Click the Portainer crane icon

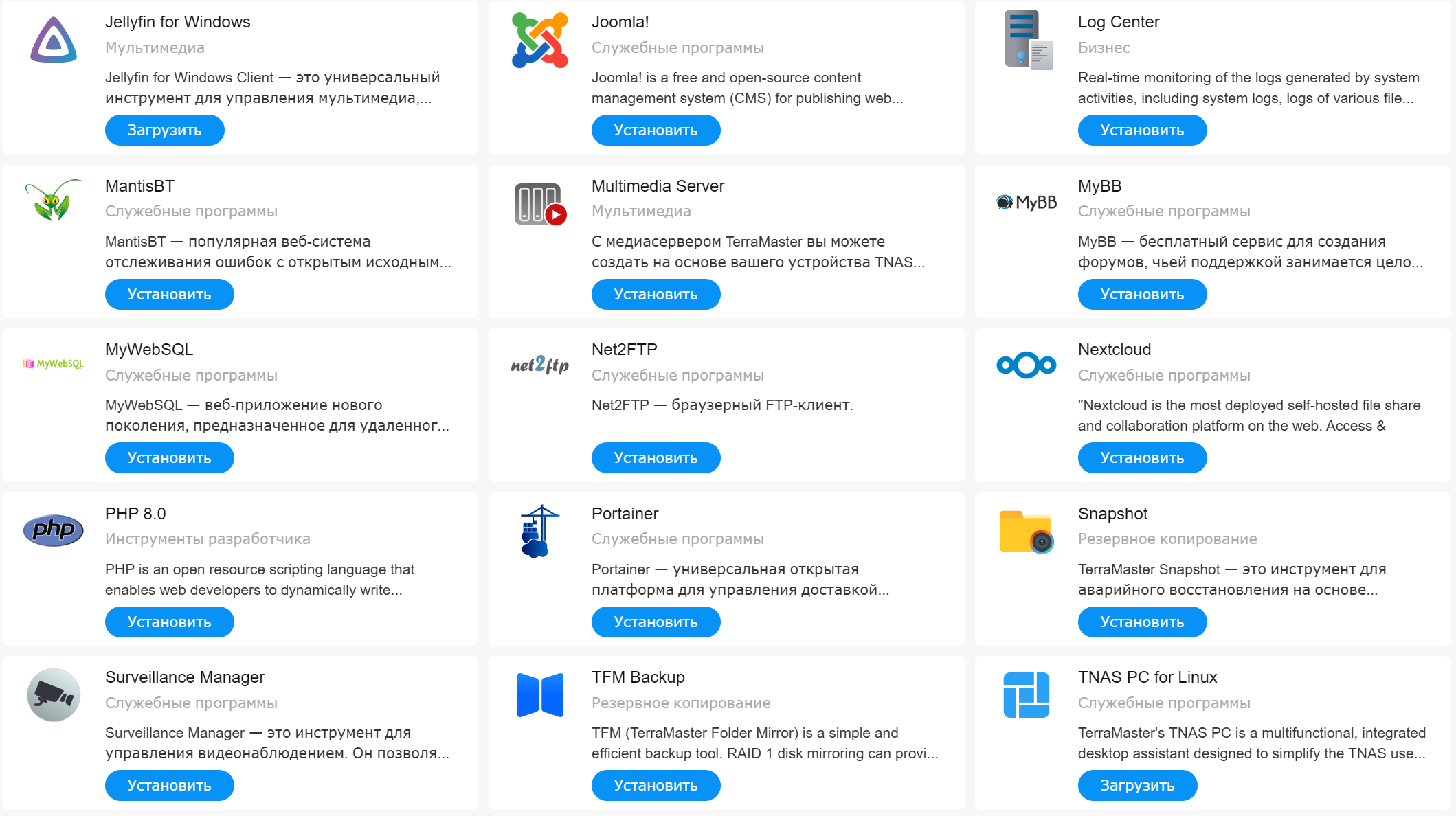[540, 531]
